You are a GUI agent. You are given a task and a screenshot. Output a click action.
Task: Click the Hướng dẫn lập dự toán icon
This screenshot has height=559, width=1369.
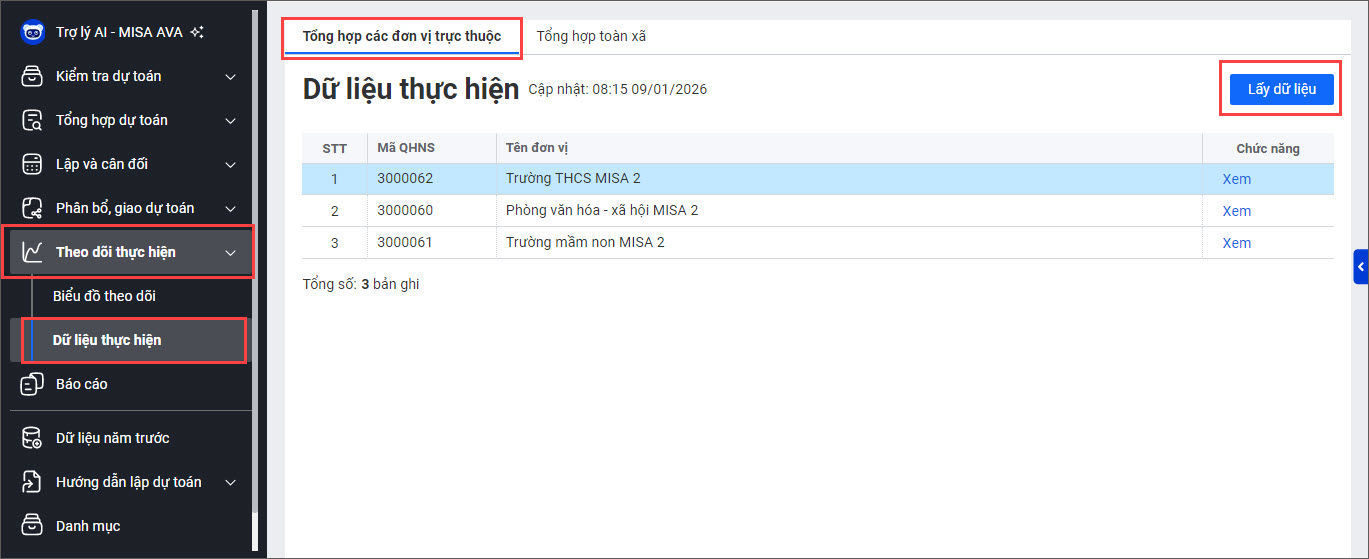pos(33,482)
